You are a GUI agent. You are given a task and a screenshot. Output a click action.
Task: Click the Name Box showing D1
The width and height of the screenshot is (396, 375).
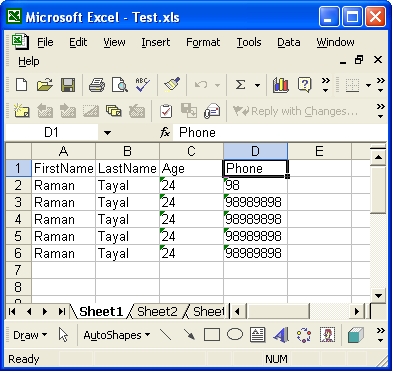click(x=52, y=133)
